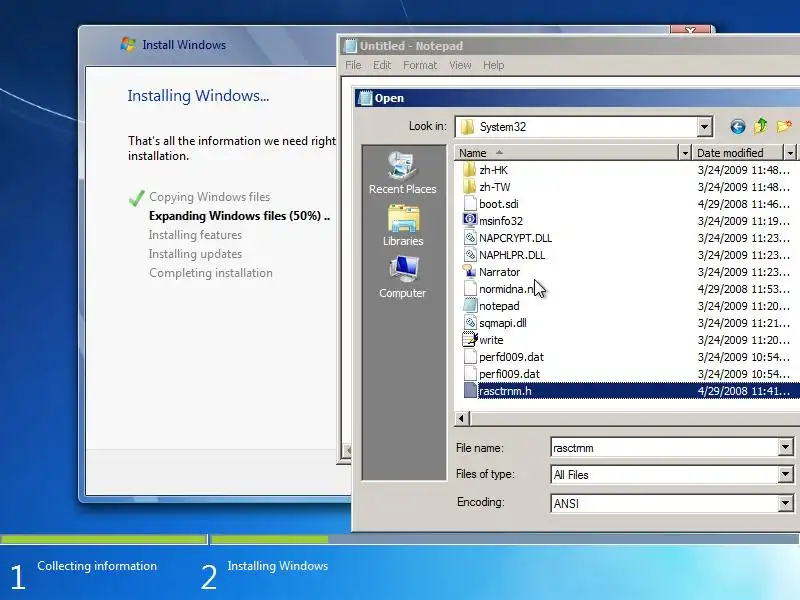Select the NAPHLPR.DLL file icon
Image resolution: width=800 pixels, height=600 pixels.
[469, 255]
